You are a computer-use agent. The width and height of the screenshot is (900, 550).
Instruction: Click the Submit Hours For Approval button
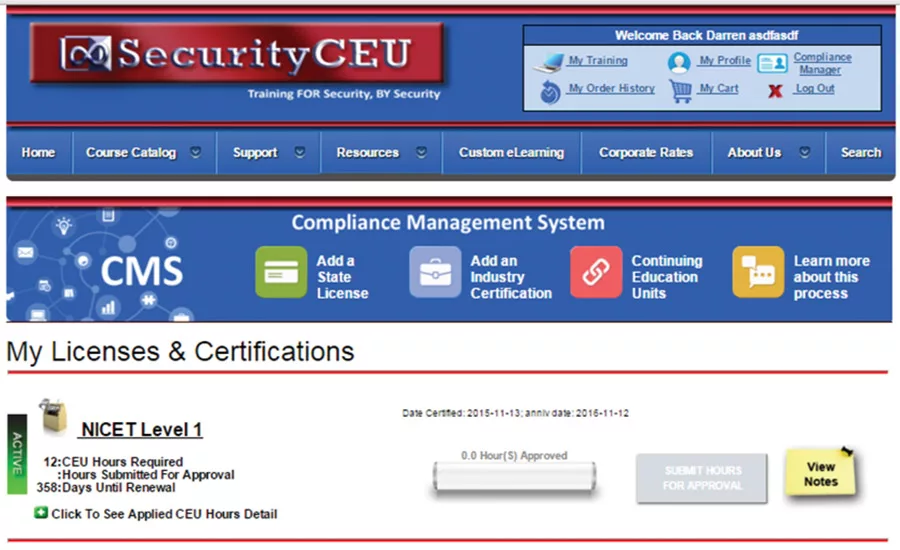pos(701,478)
